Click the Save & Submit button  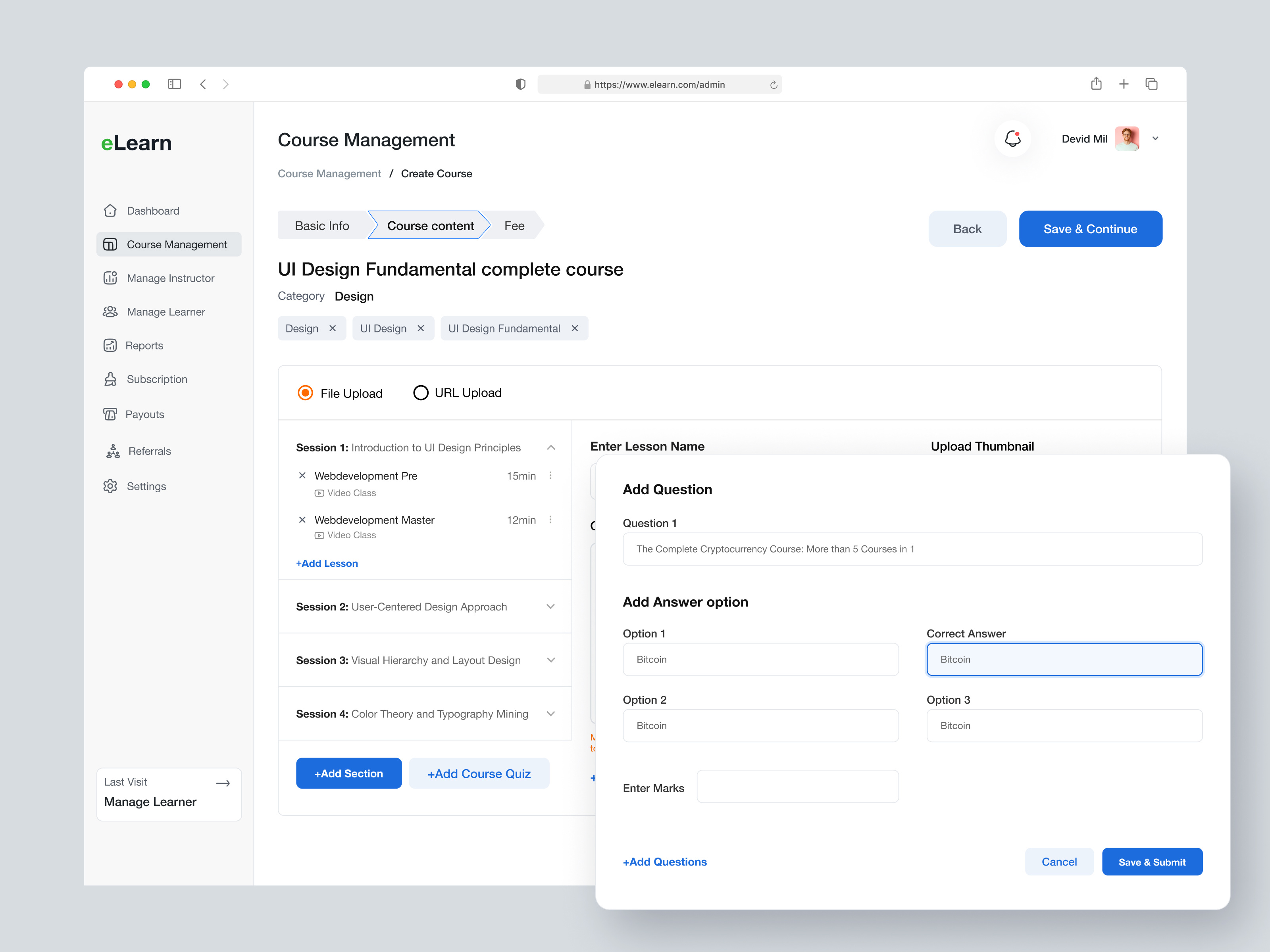coord(1151,861)
